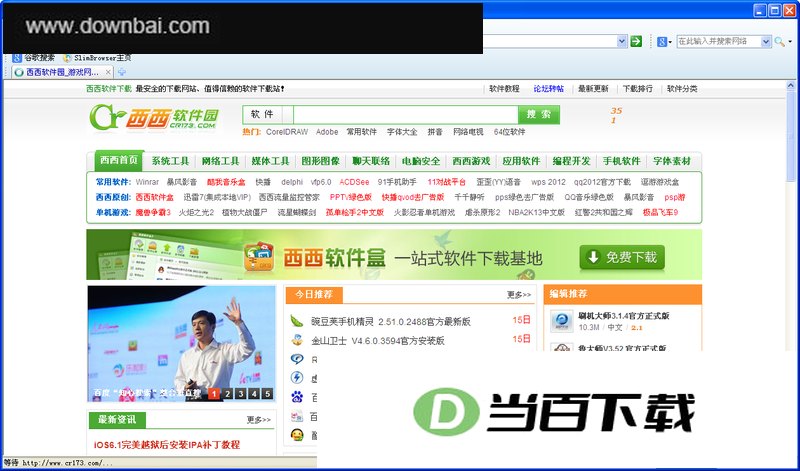Select slide 5 on the news carousel
800x471 pixels.
[267, 393]
